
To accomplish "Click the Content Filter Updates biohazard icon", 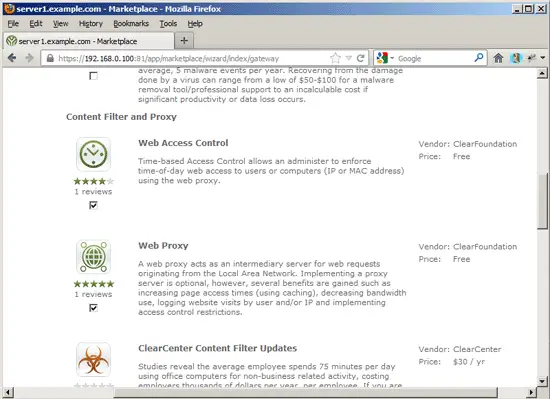I will pos(93,360).
